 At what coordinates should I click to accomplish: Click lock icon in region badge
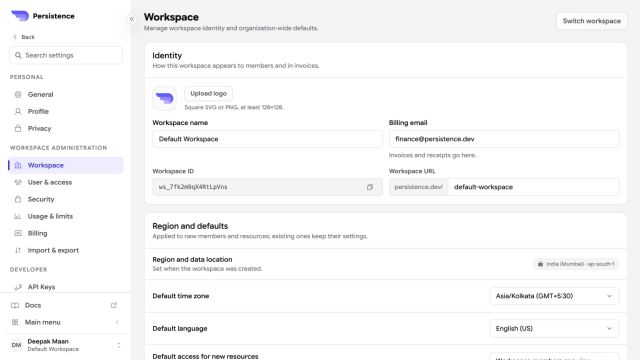click(540, 264)
